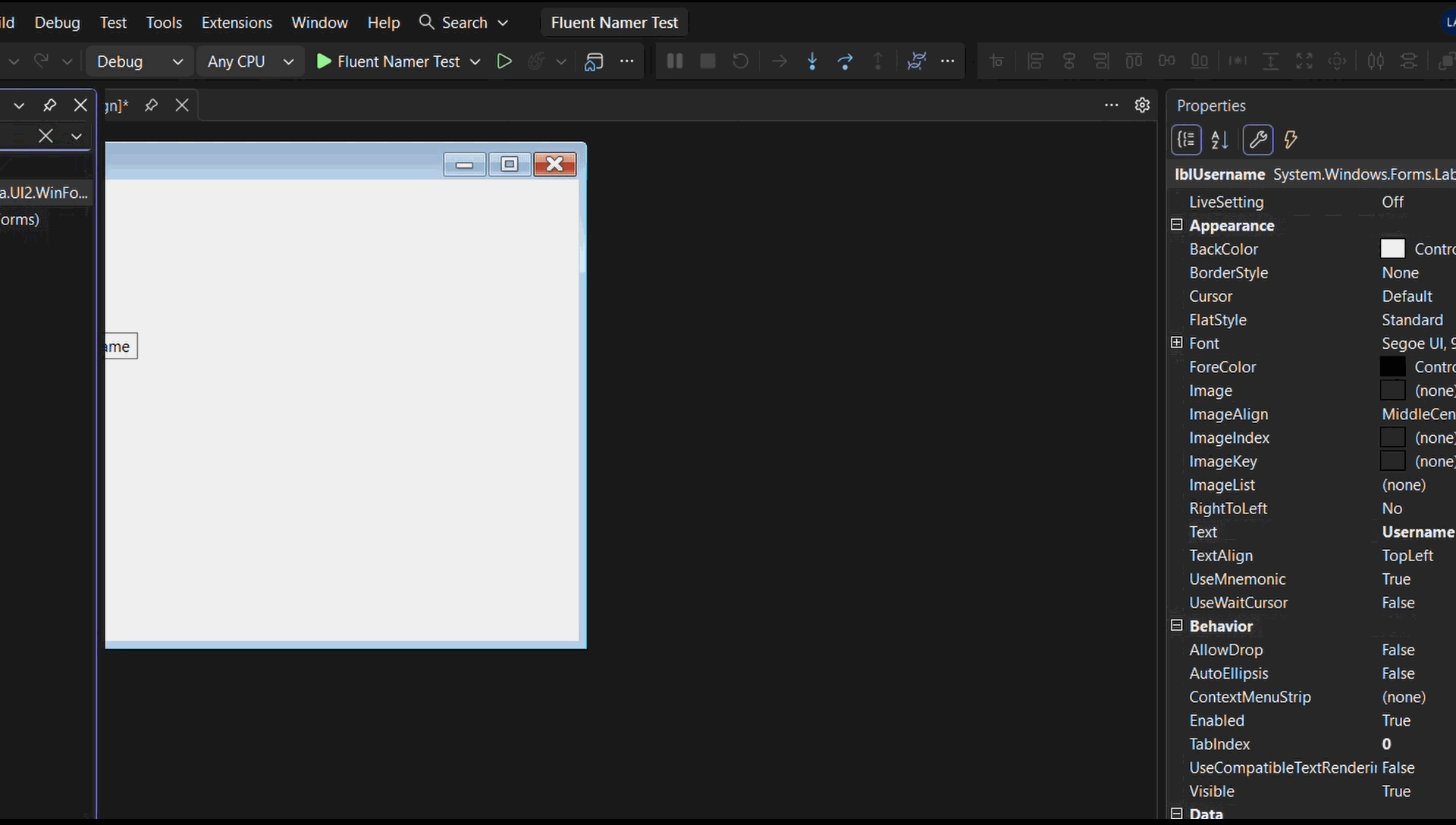Click Make Same Height layout icon
Screen dimensions: 1456x825
(1271, 61)
